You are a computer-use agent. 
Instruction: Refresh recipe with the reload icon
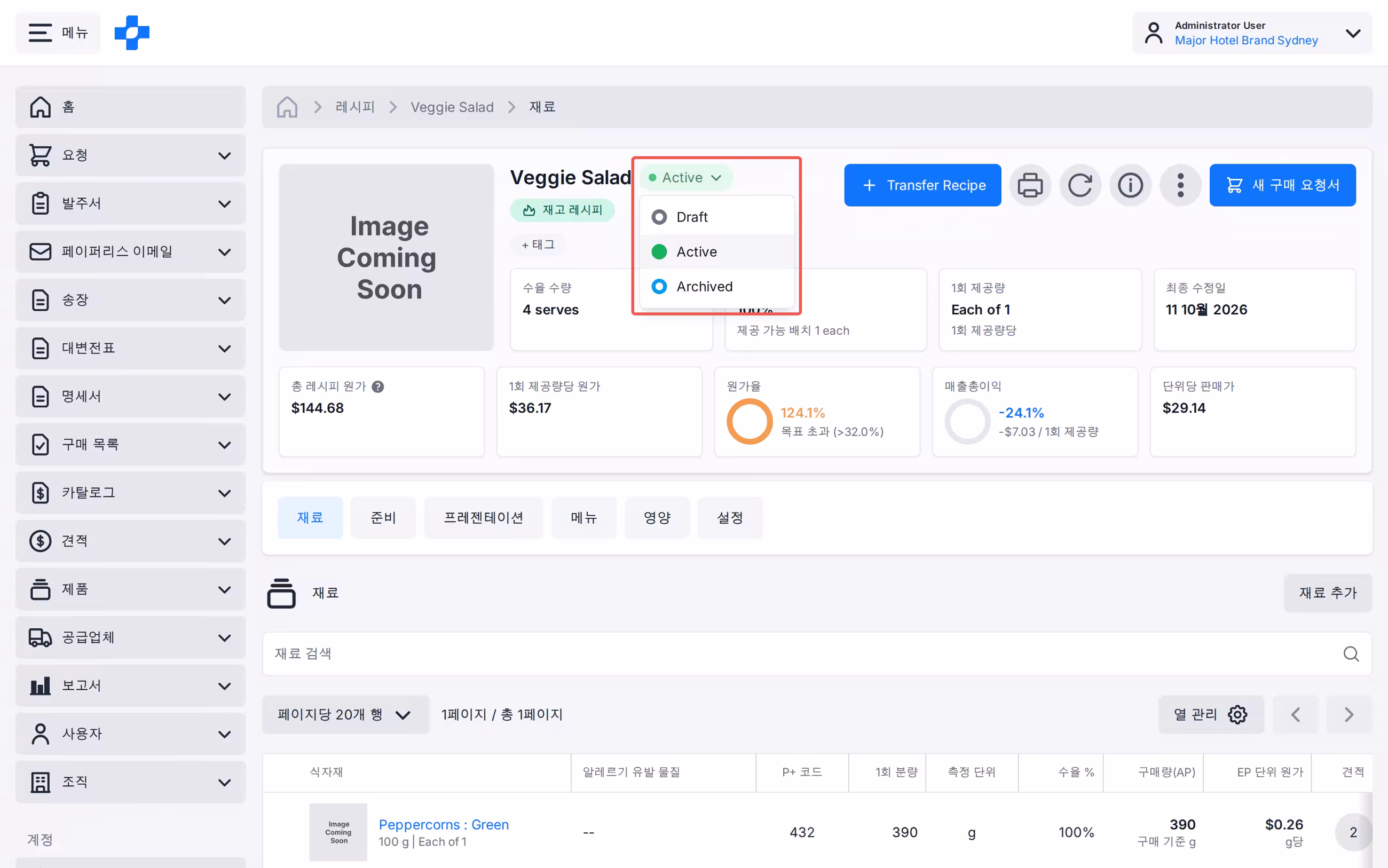pyautogui.click(x=1081, y=185)
